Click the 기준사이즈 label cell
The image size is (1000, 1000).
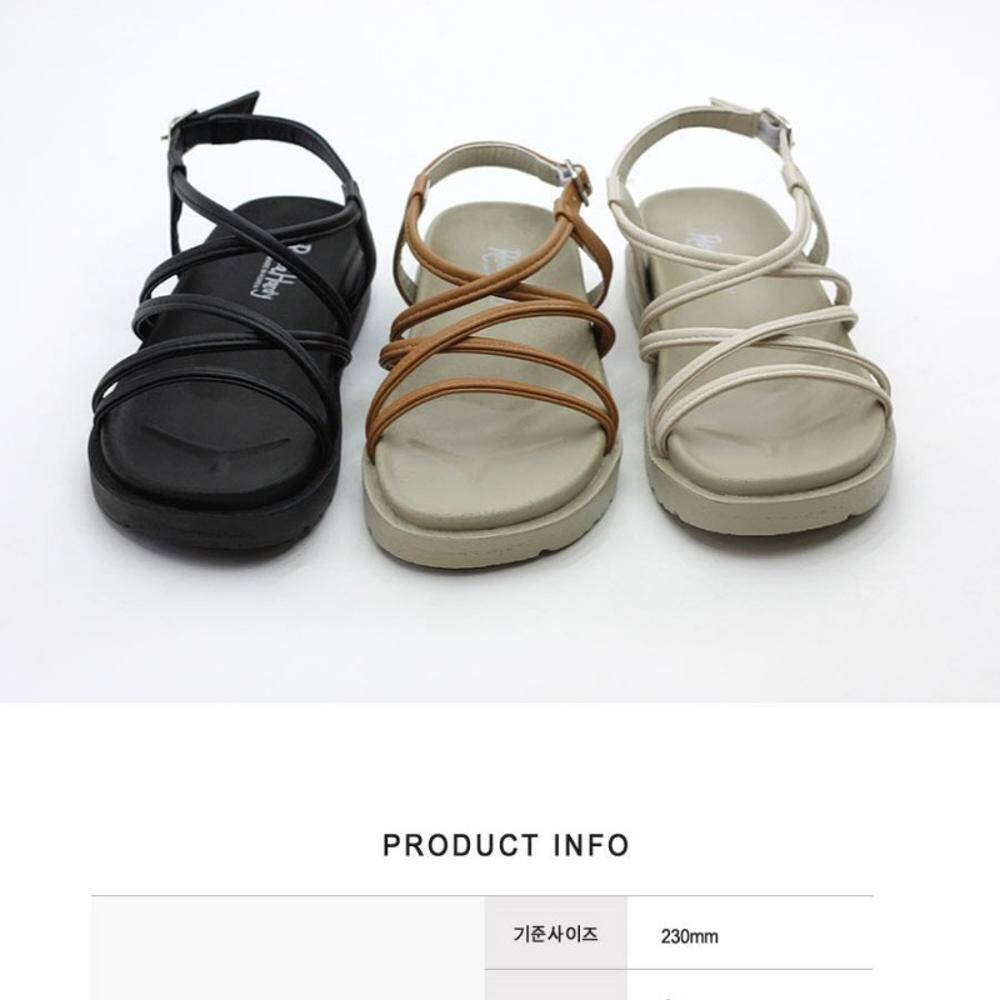tap(555, 935)
